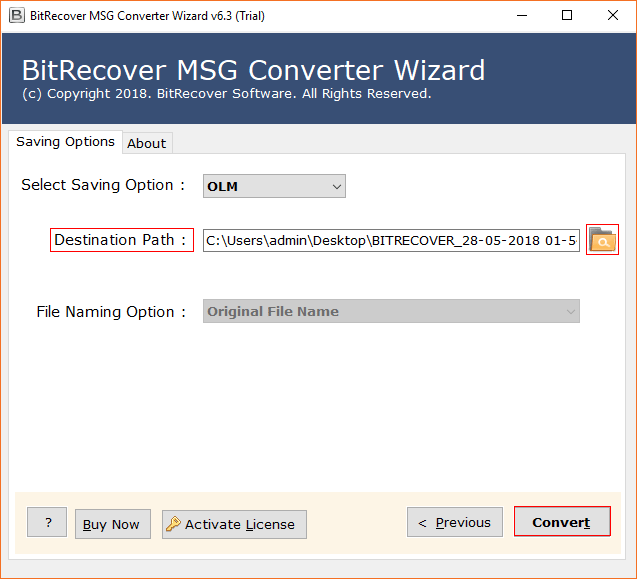Focus the Destination Path text field
The height and width of the screenshot is (579, 637).
(x=391, y=241)
